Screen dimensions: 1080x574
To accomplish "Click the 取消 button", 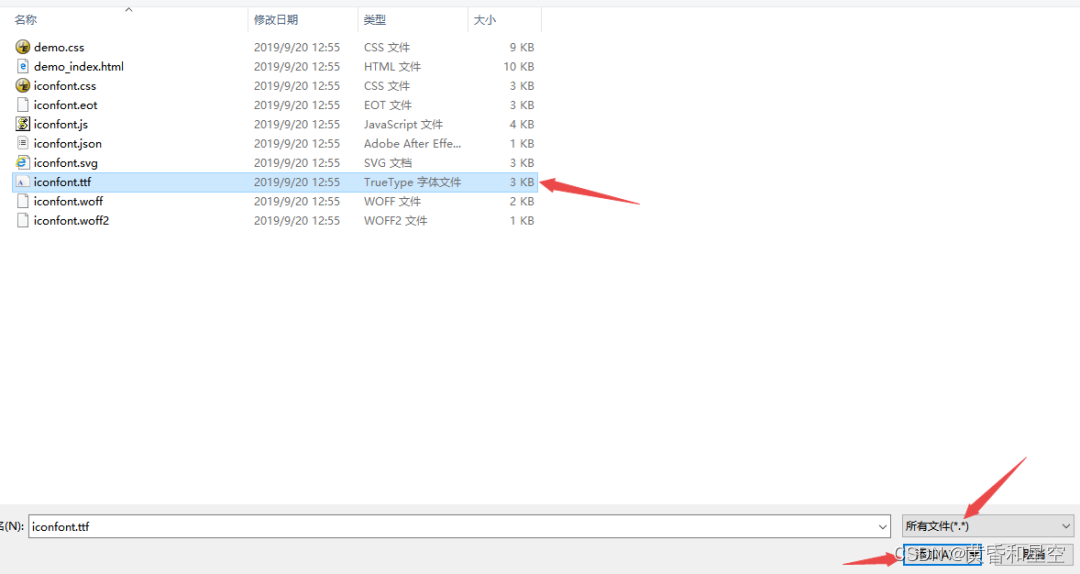I will pyautogui.click(x=1033, y=554).
